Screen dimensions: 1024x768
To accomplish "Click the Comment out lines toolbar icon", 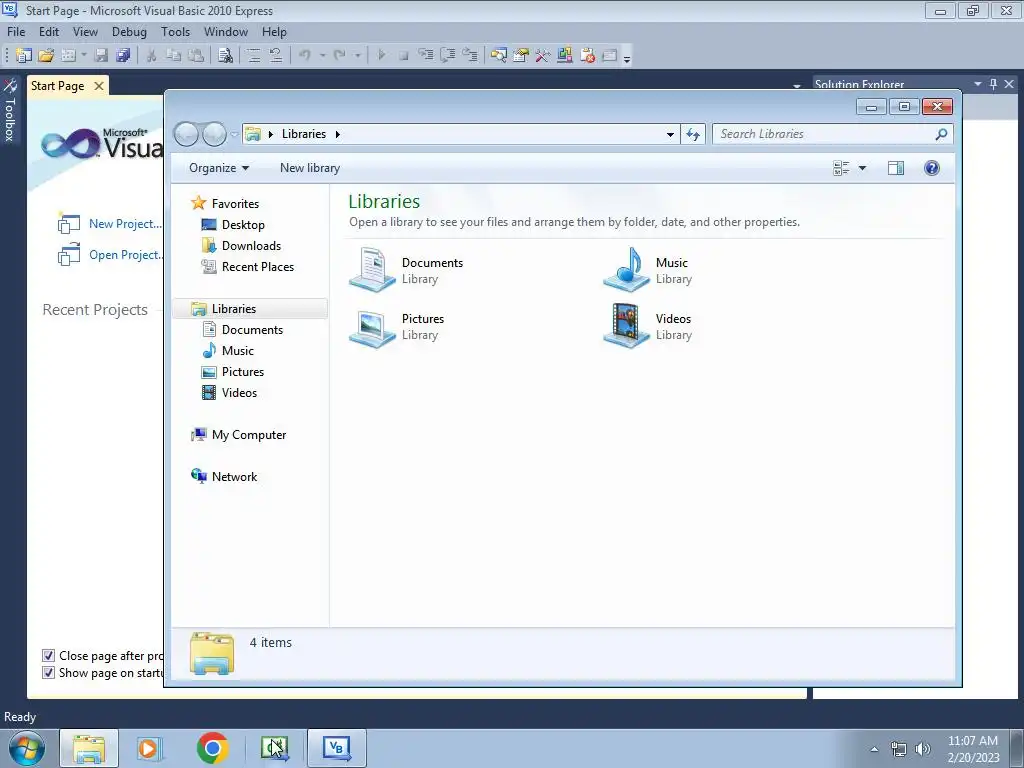I will (254, 56).
